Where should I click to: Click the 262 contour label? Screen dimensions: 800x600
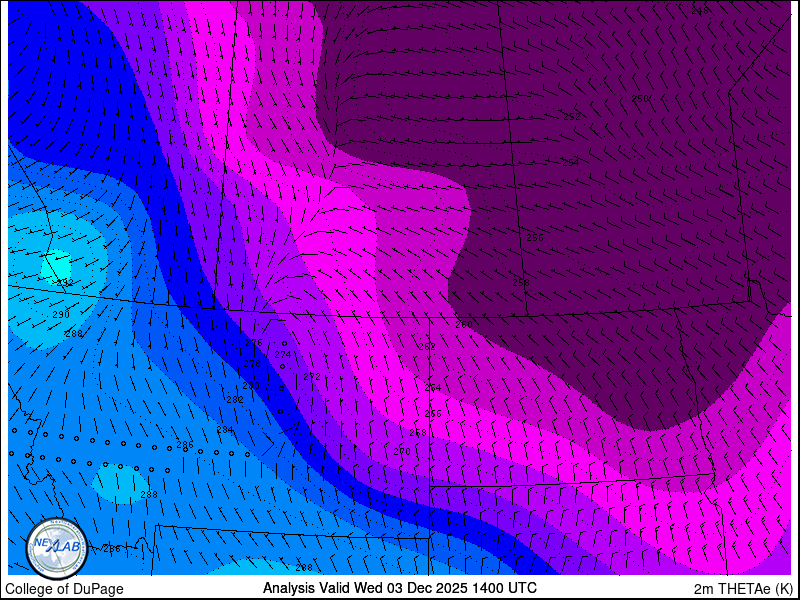[x=427, y=347]
